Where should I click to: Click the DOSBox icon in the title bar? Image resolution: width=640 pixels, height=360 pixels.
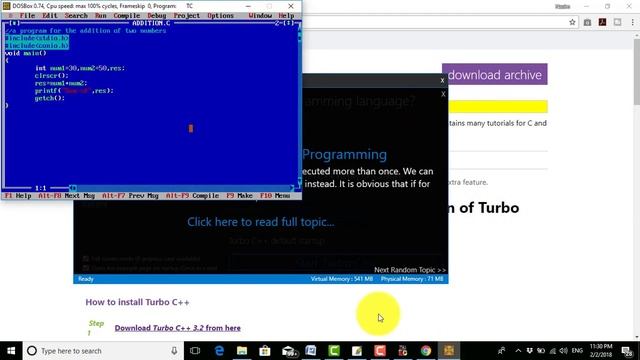tap(6, 6)
